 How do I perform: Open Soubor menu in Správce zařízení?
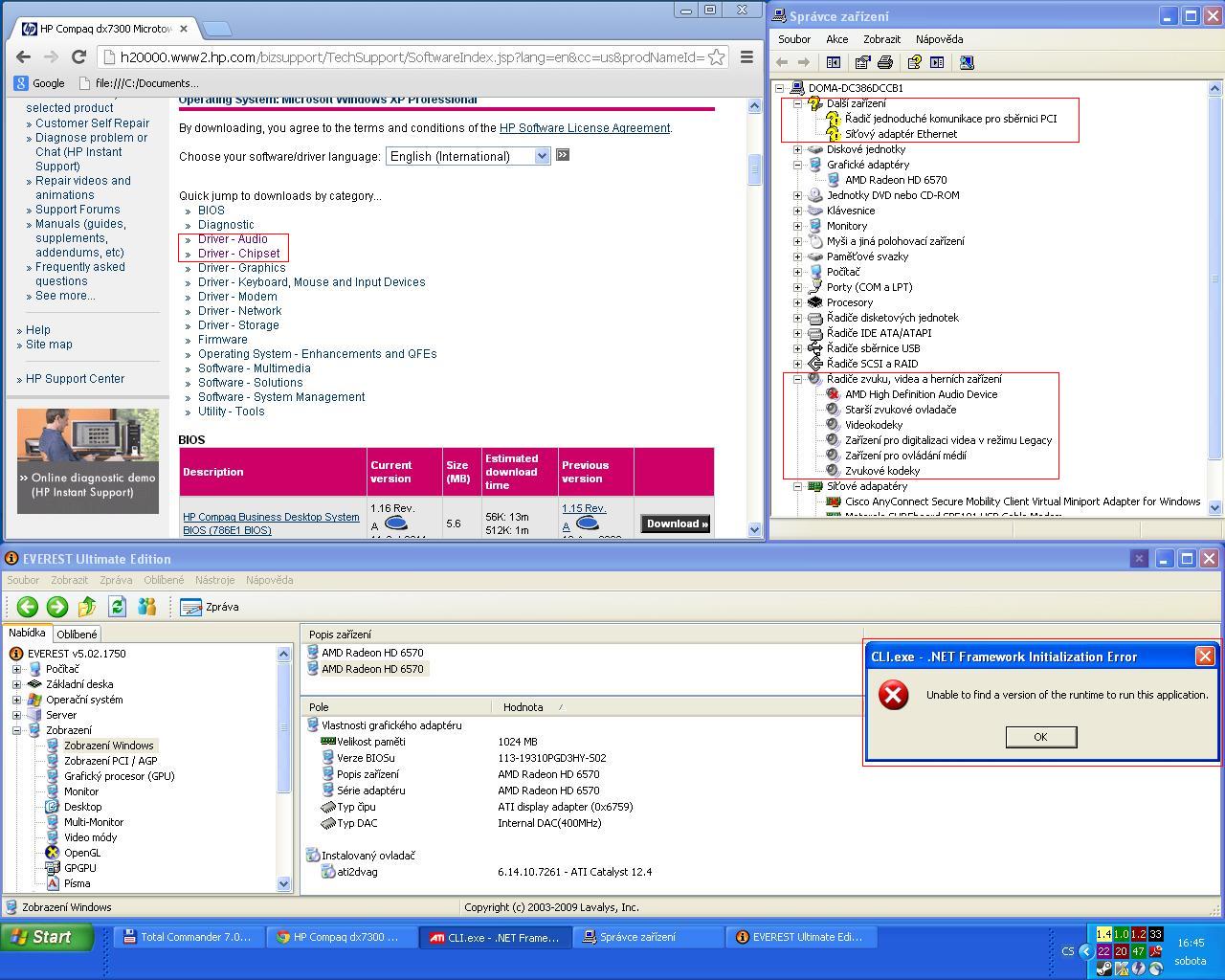(x=794, y=39)
